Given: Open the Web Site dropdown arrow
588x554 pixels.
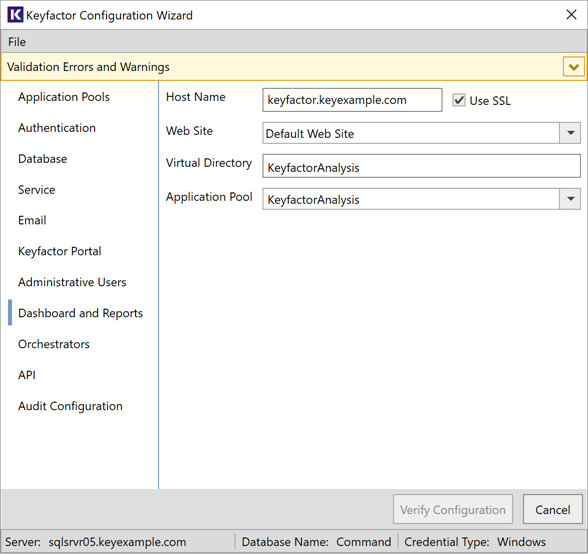Looking at the screenshot, I should click(570, 133).
